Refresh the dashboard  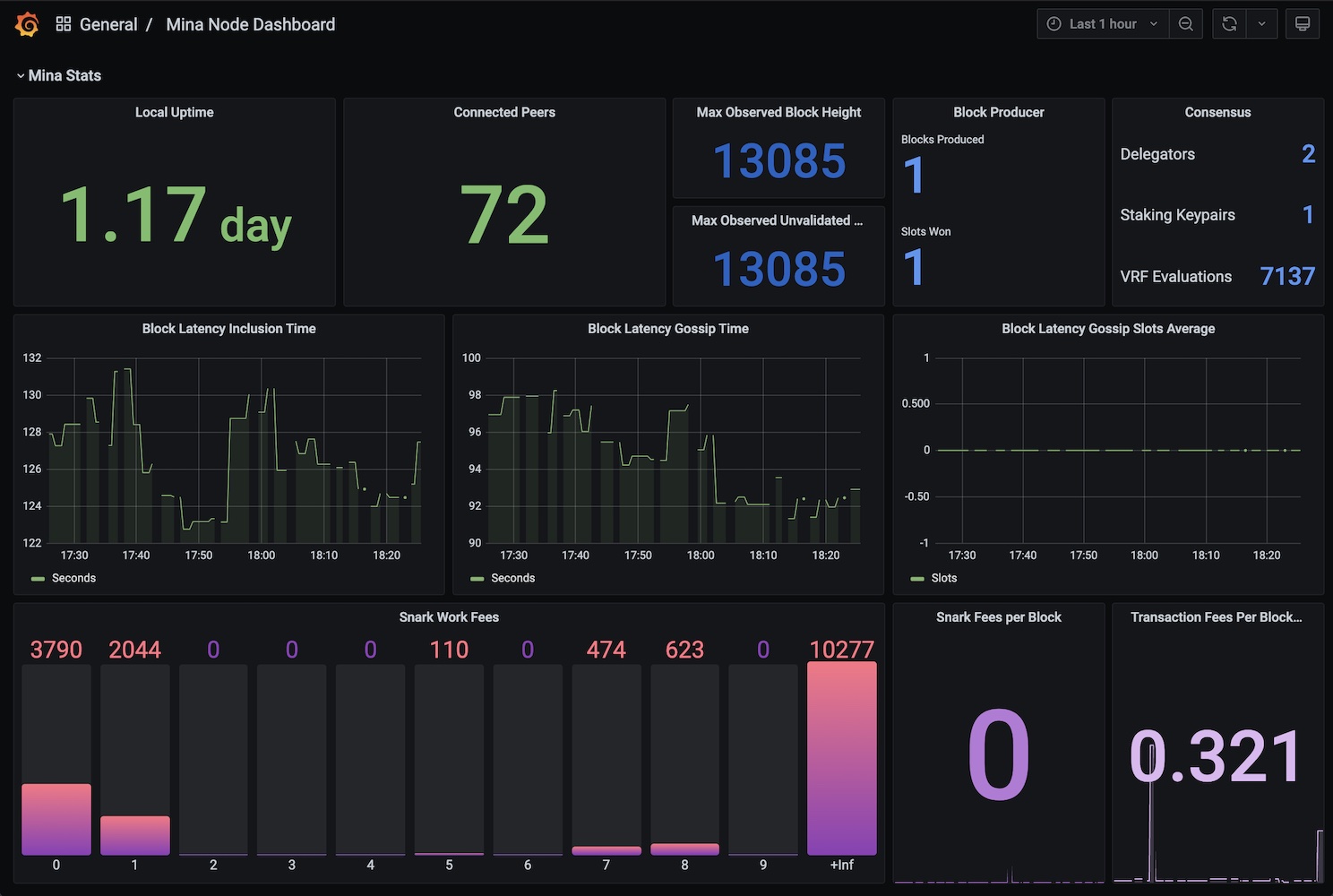pos(1229,24)
